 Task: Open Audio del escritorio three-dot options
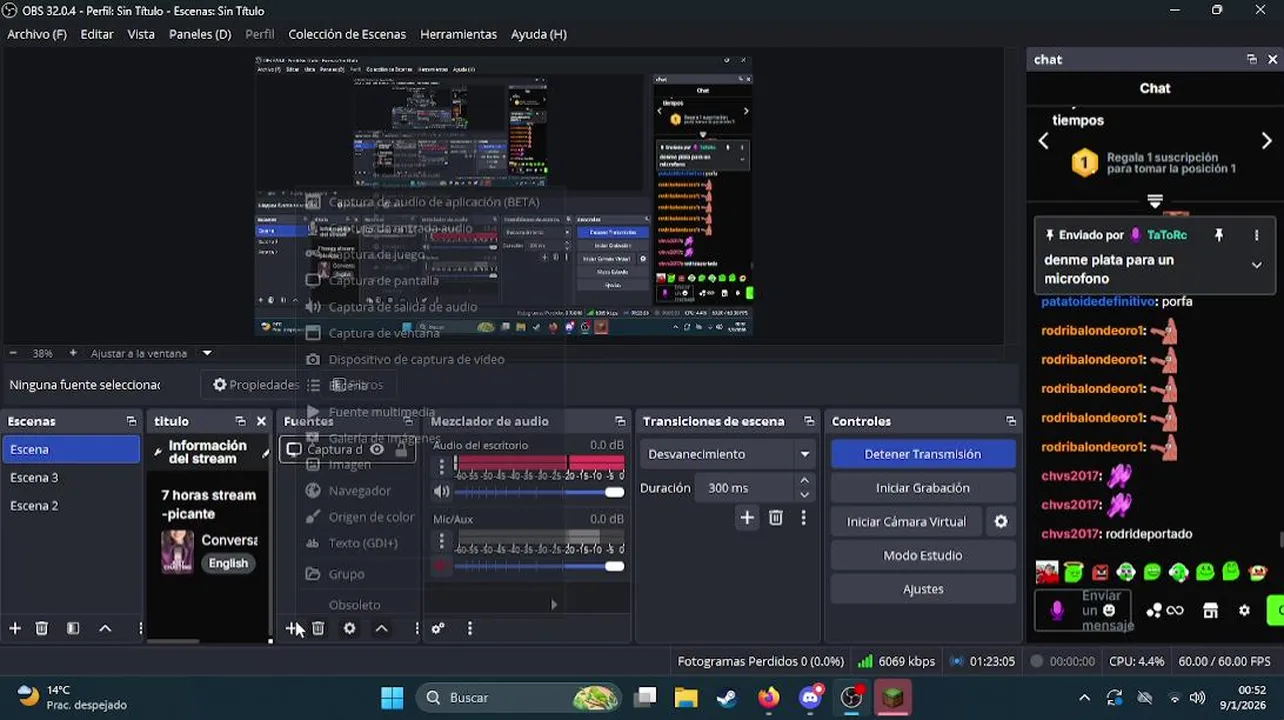tap(442, 466)
